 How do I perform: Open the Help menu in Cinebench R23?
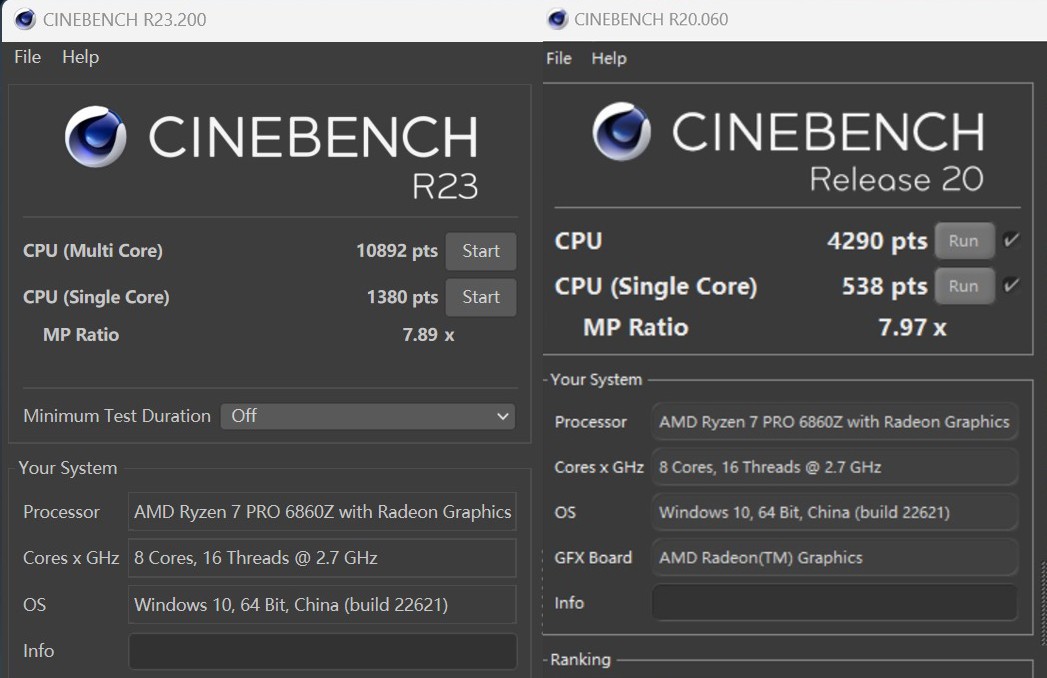point(80,57)
